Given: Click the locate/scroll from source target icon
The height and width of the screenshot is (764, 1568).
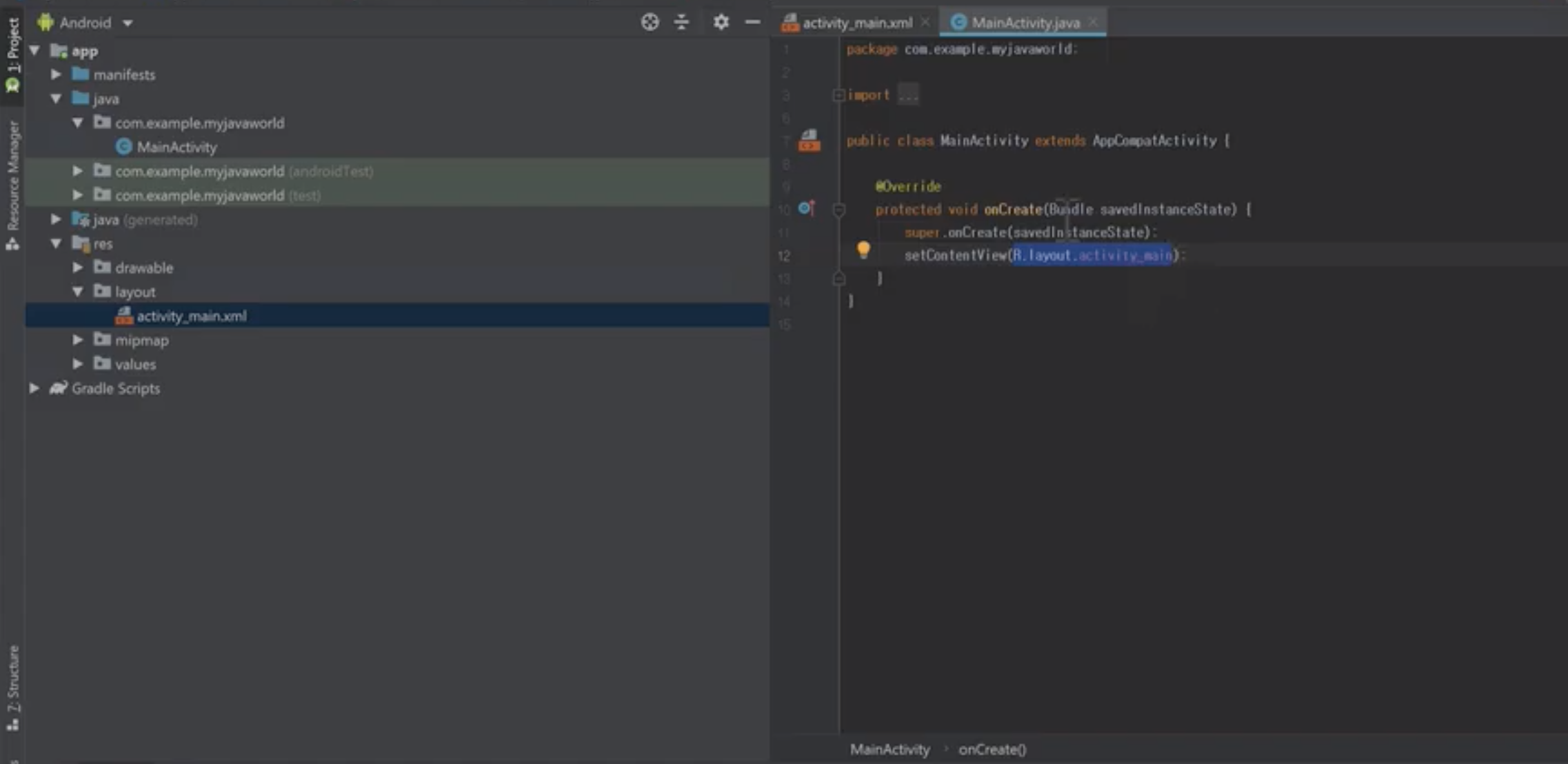Looking at the screenshot, I should (650, 22).
